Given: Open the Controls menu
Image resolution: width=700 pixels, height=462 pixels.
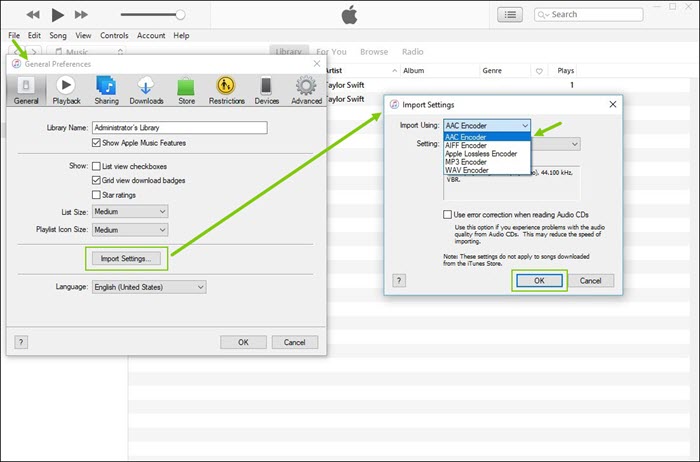Looking at the screenshot, I should pos(114,35).
